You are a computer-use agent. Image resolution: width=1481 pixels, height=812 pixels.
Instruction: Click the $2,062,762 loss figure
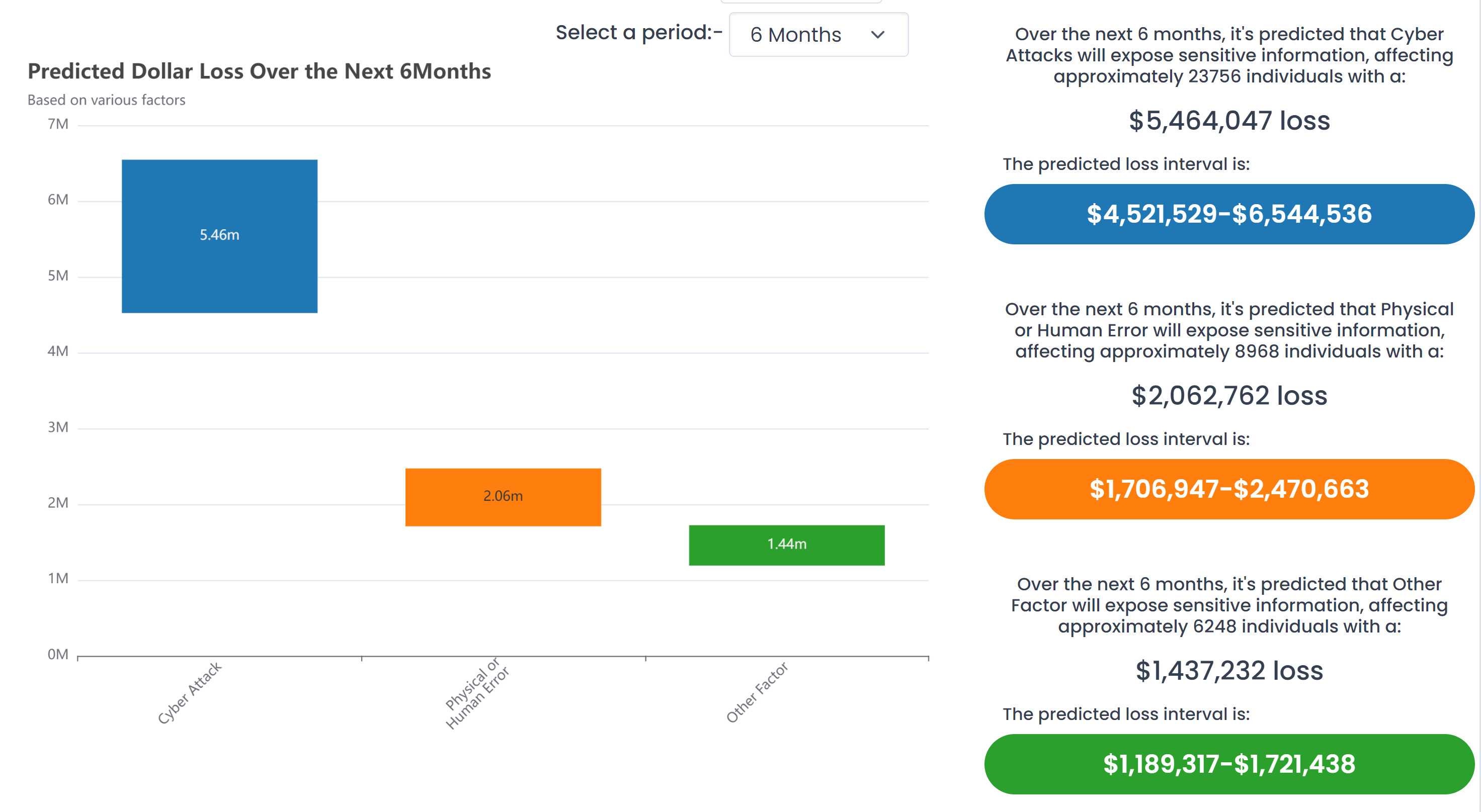(x=1228, y=396)
